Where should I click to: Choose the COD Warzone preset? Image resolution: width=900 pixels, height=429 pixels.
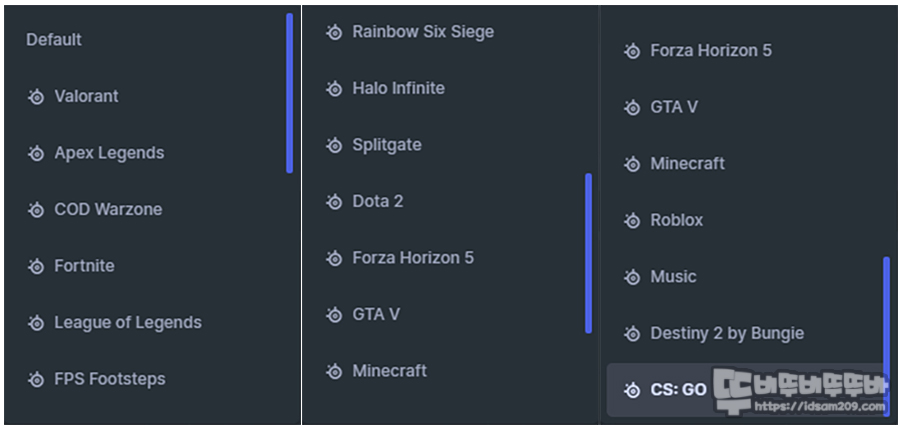pyautogui.click(x=108, y=209)
